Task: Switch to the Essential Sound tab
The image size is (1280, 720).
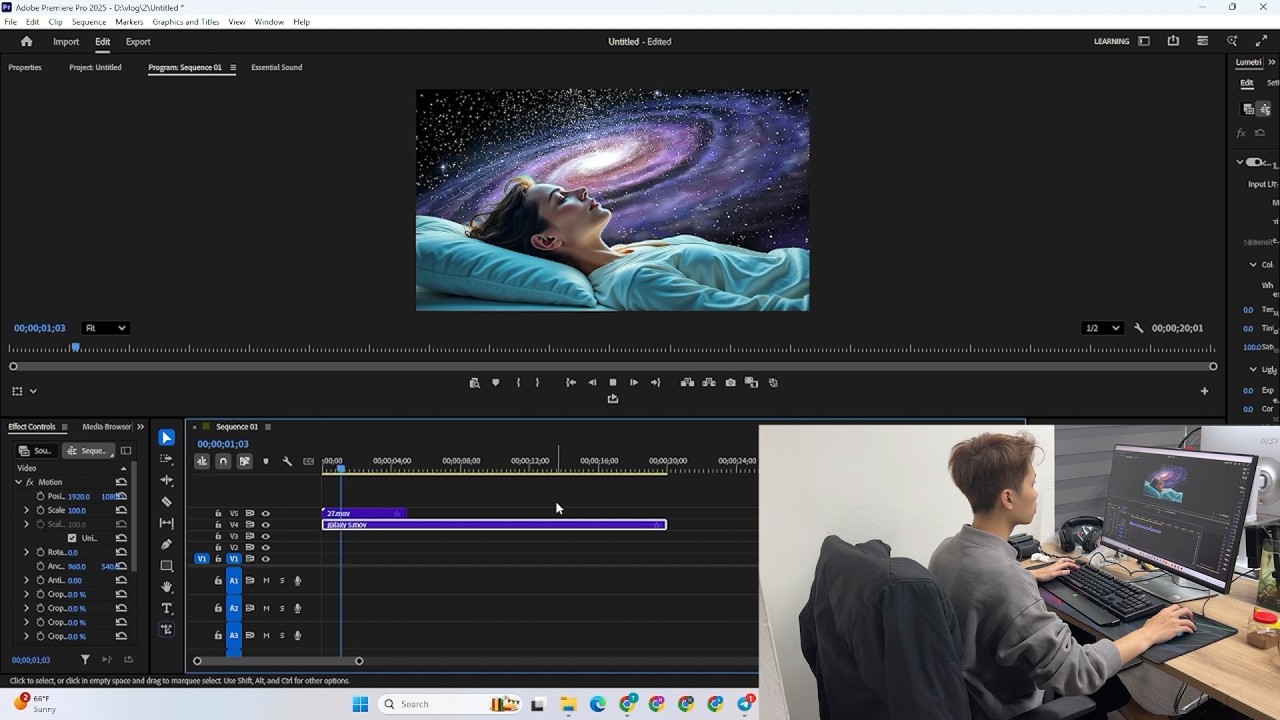Action: tap(276, 68)
